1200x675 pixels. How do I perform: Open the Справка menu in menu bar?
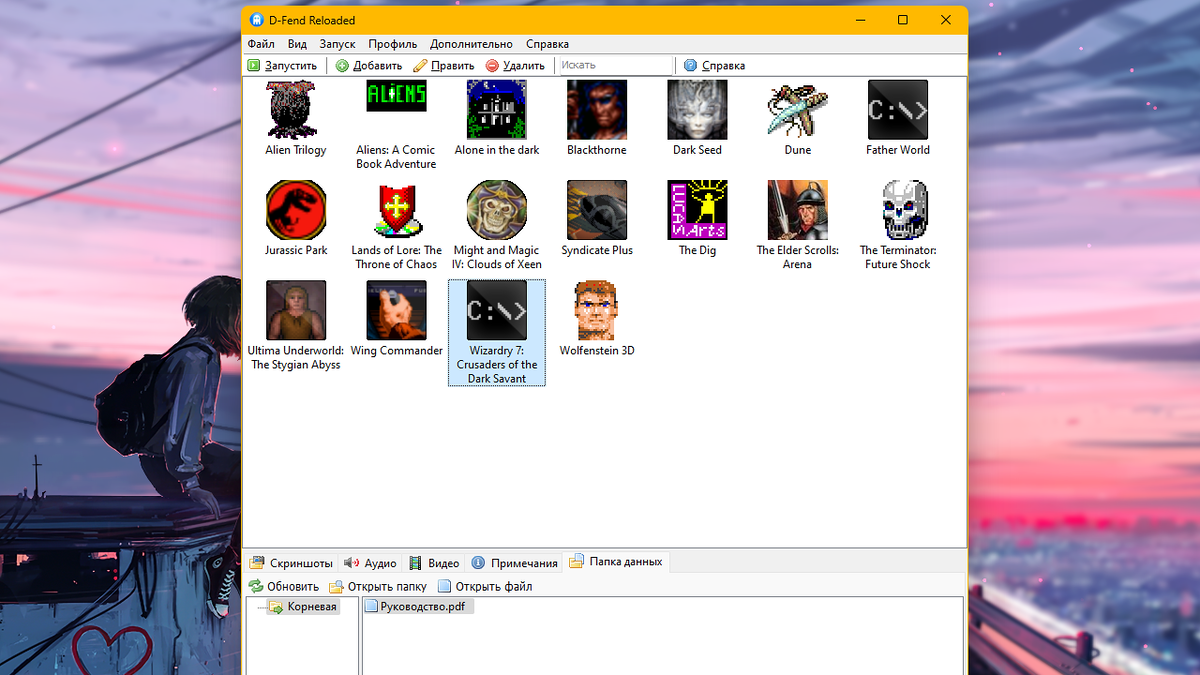(x=547, y=44)
